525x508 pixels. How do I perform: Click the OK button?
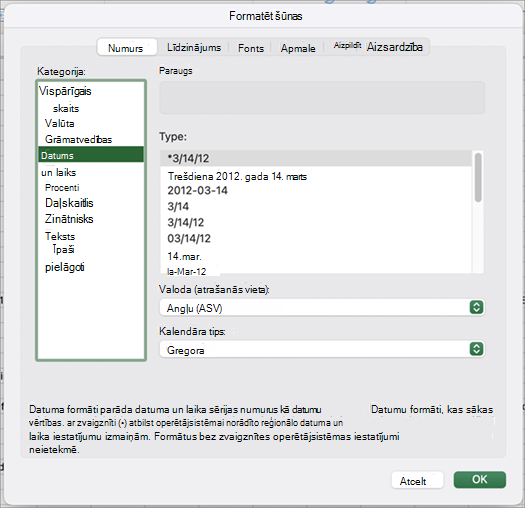[x=479, y=480]
